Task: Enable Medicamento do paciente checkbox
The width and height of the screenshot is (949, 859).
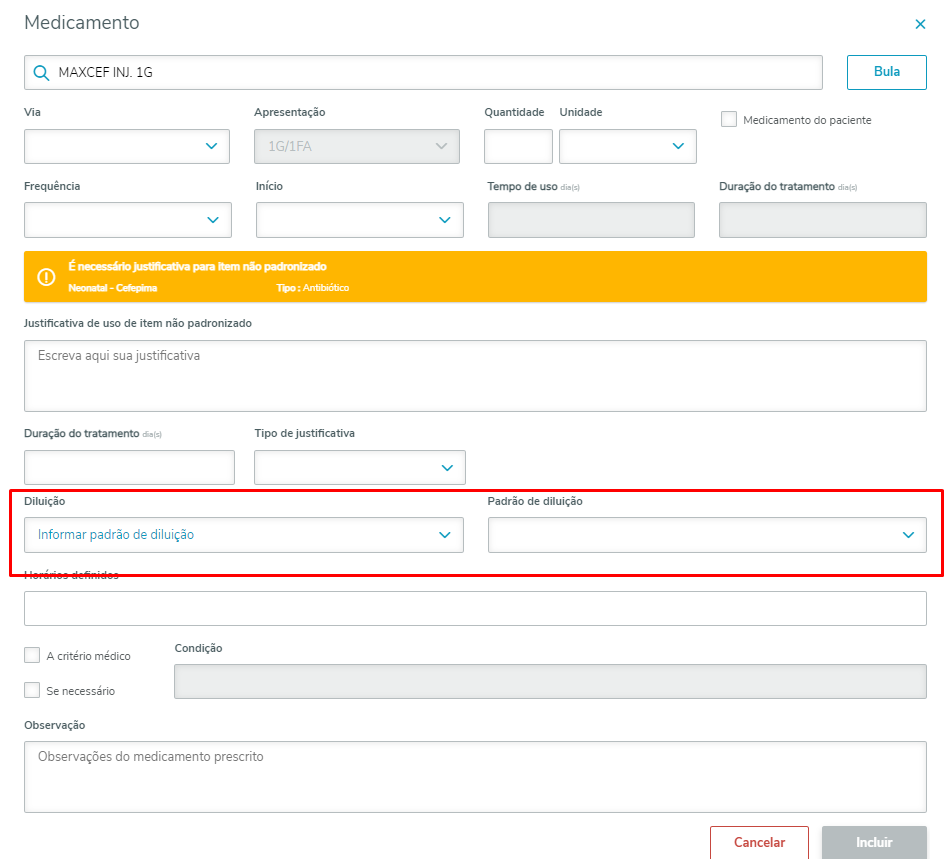Action: 729,120
